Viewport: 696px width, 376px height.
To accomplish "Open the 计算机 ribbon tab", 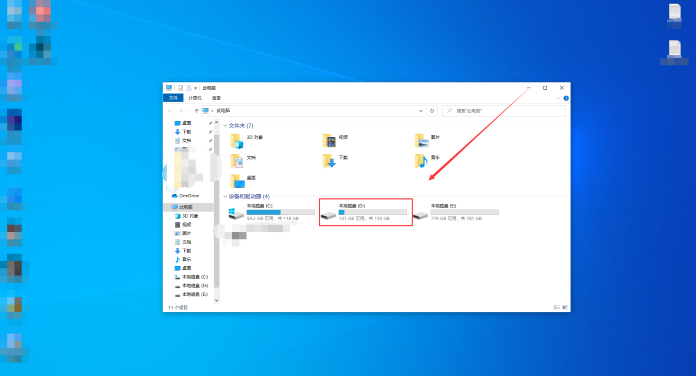I will 195,98.
